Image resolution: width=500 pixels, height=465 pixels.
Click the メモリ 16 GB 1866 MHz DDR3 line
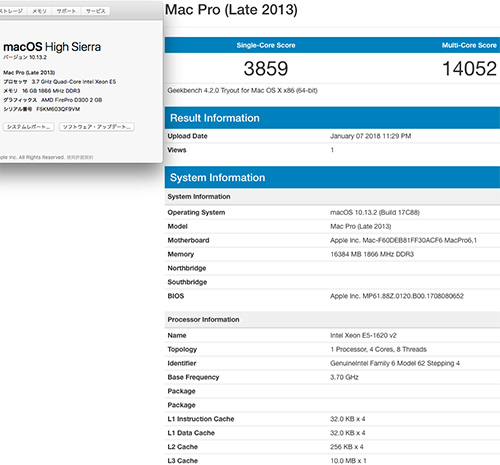pyautogui.click(x=42, y=91)
